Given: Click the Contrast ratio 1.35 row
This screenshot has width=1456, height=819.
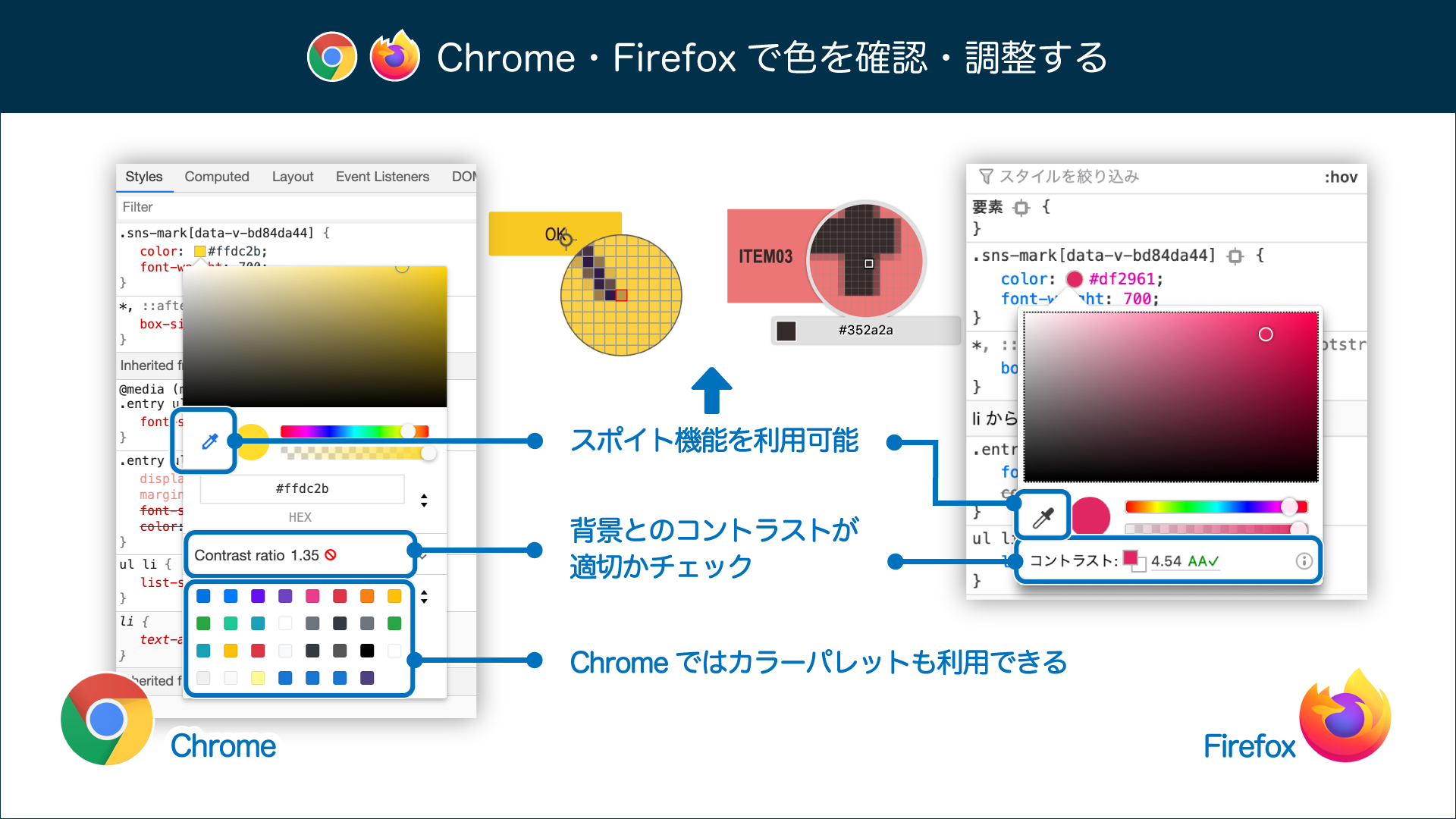Looking at the screenshot, I should (x=300, y=555).
